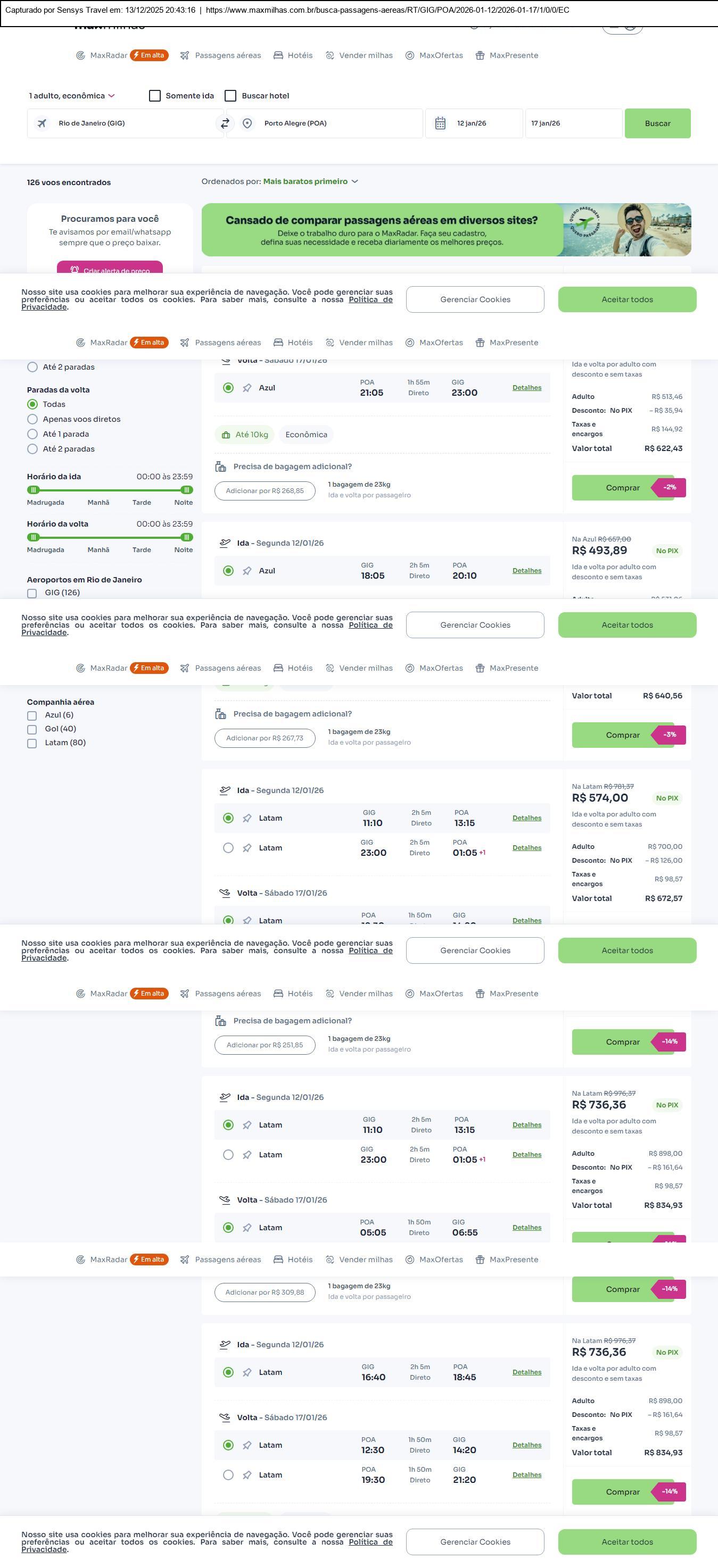The image size is (718, 1568).
Task: Open the Mais baratos primeiro sort dropdown
Action: pyautogui.click(x=311, y=181)
